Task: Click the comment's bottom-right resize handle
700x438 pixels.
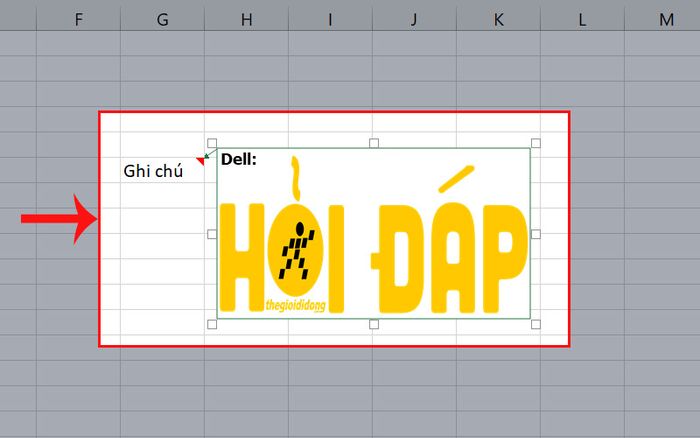Action: point(536,324)
